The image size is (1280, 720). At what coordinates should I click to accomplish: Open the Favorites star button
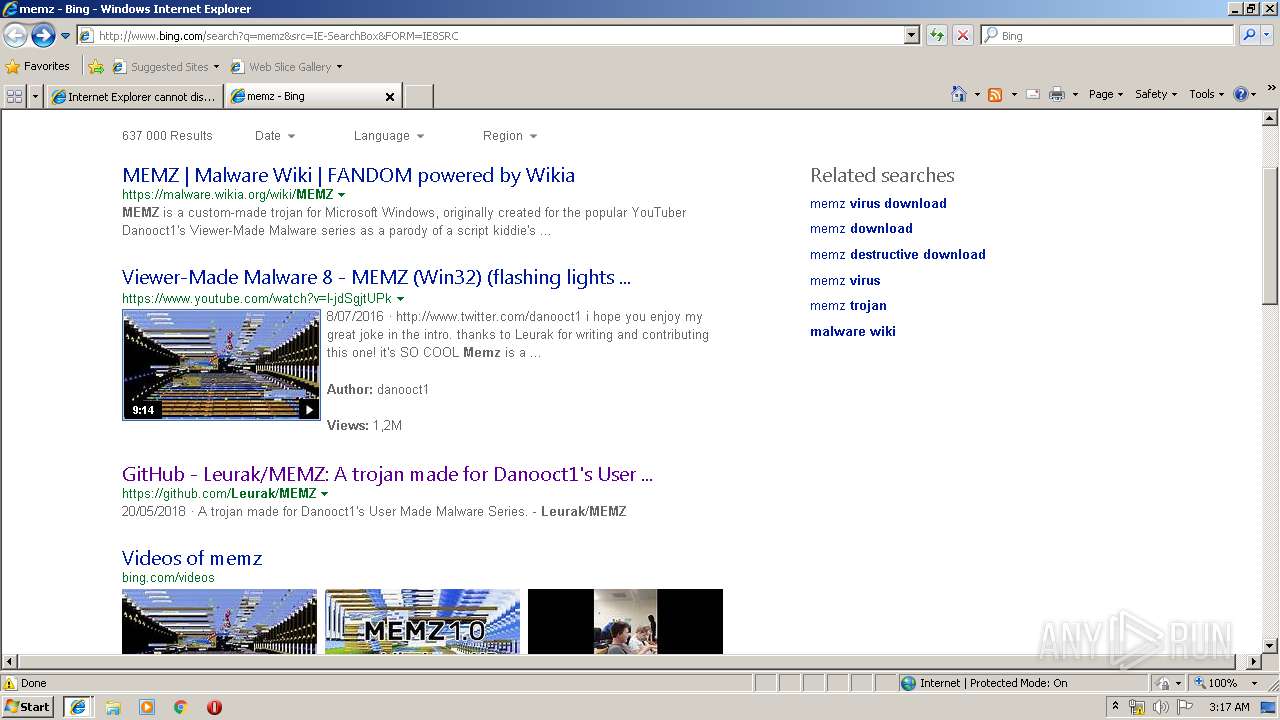click(37, 66)
